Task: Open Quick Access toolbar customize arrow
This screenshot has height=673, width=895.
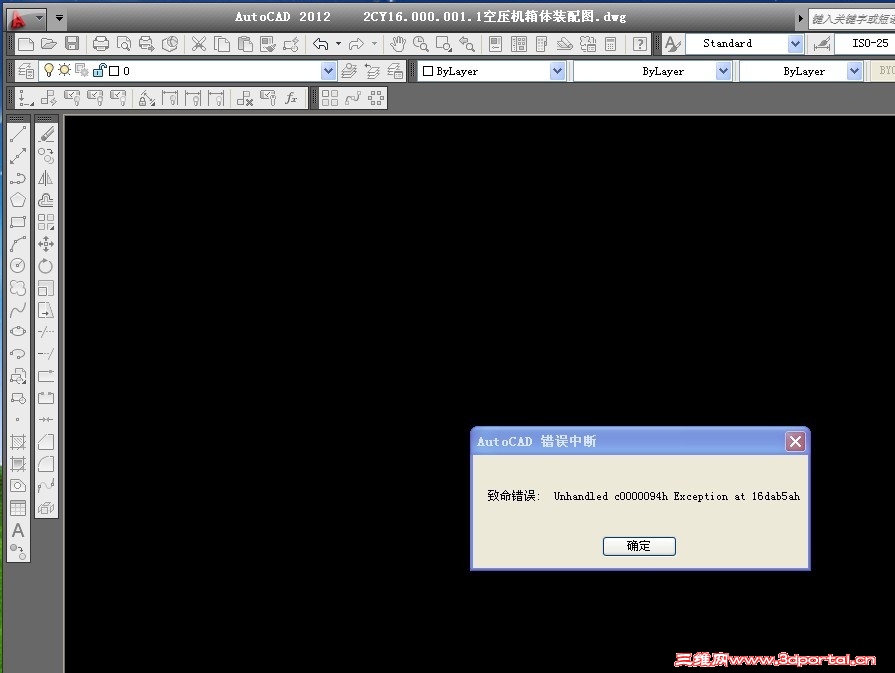Action: click(59, 18)
